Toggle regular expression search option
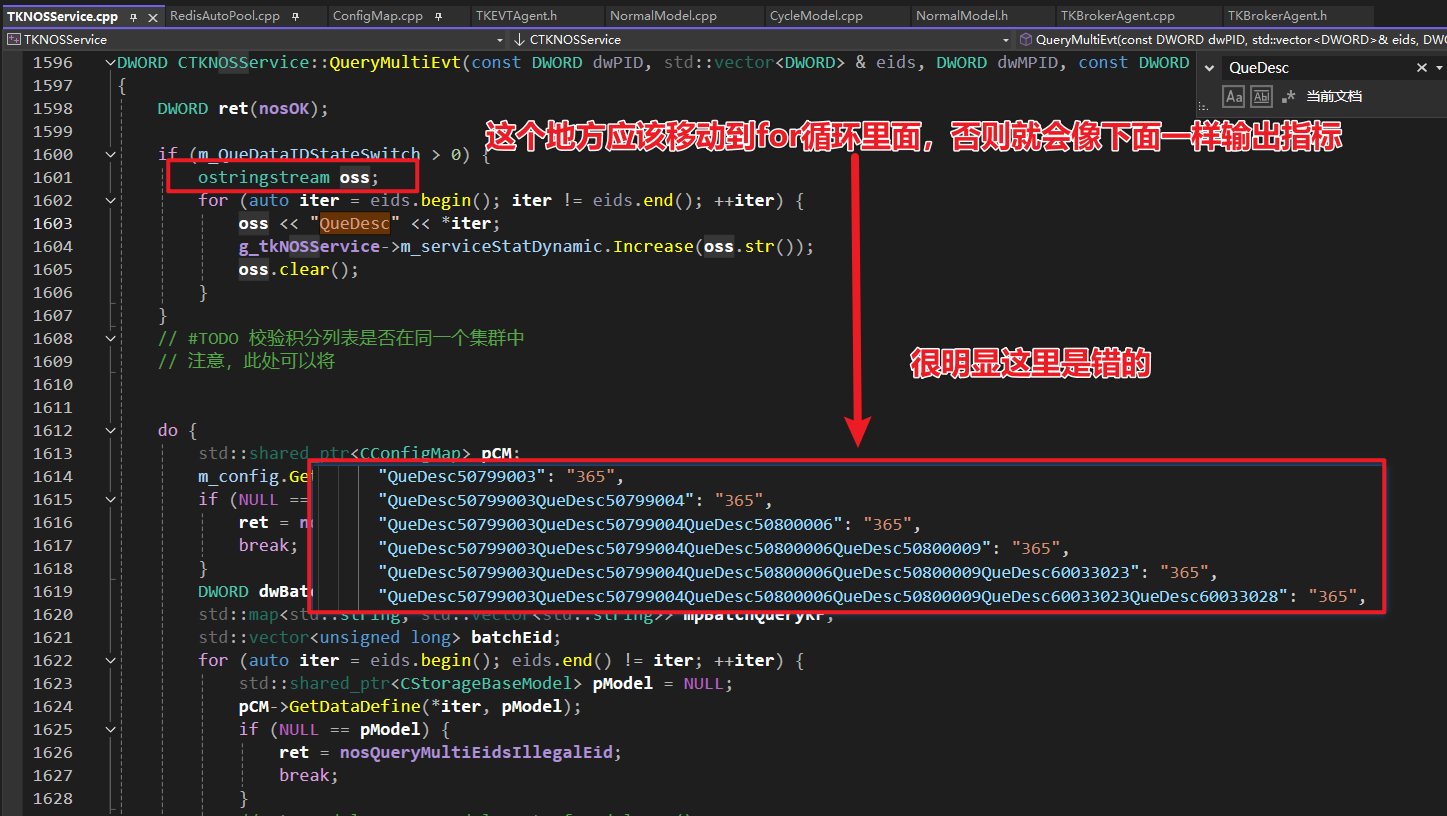 pyautogui.click(x=1288, y=97)
